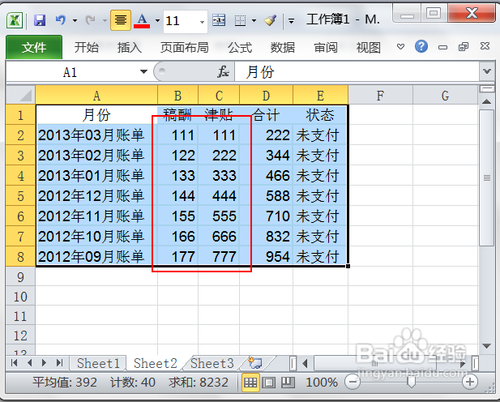Screen dimensions: 500x402
Task: Toggle center alignment in quick access toolbar
Action: [120, 20]
